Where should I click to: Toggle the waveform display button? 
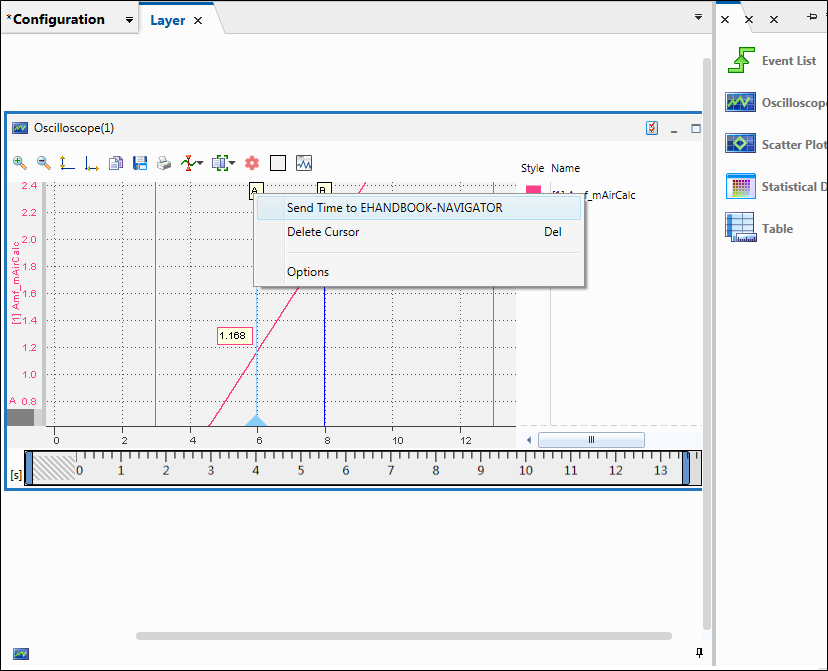click(304, 162)
